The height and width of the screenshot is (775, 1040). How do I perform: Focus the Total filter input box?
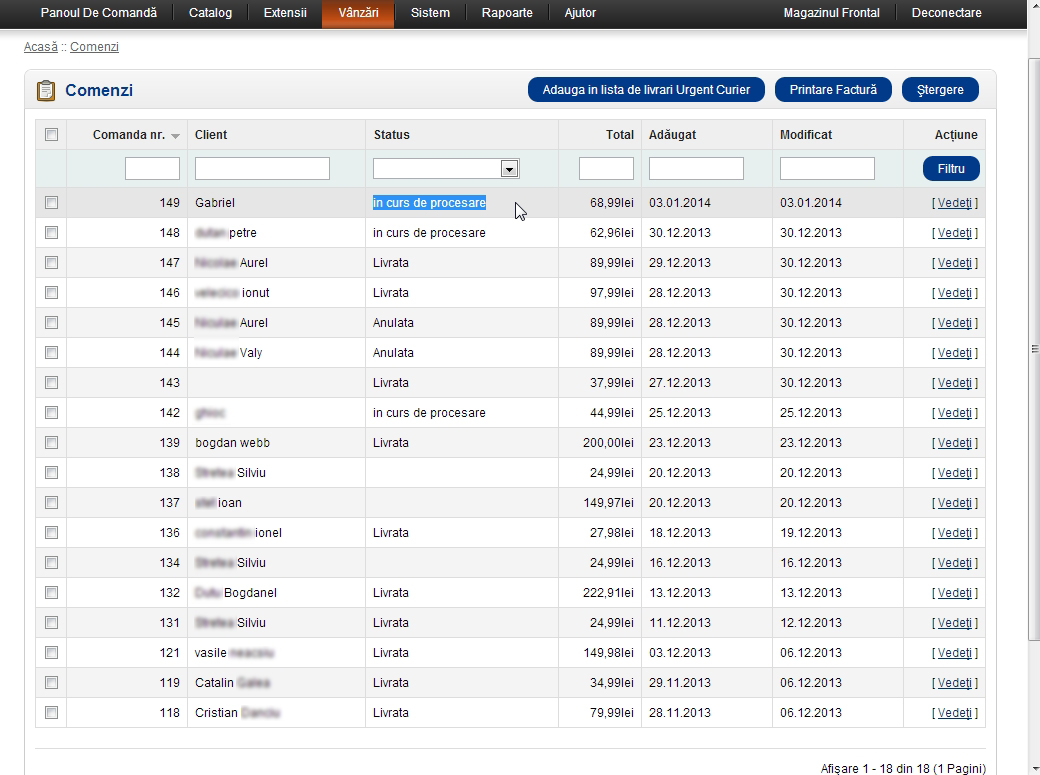click(606, 169)
